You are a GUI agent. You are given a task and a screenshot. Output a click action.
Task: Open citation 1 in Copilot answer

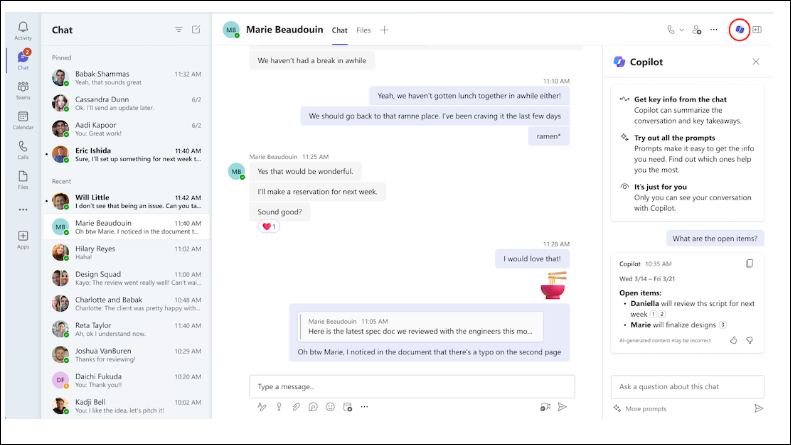pos(653,314)
